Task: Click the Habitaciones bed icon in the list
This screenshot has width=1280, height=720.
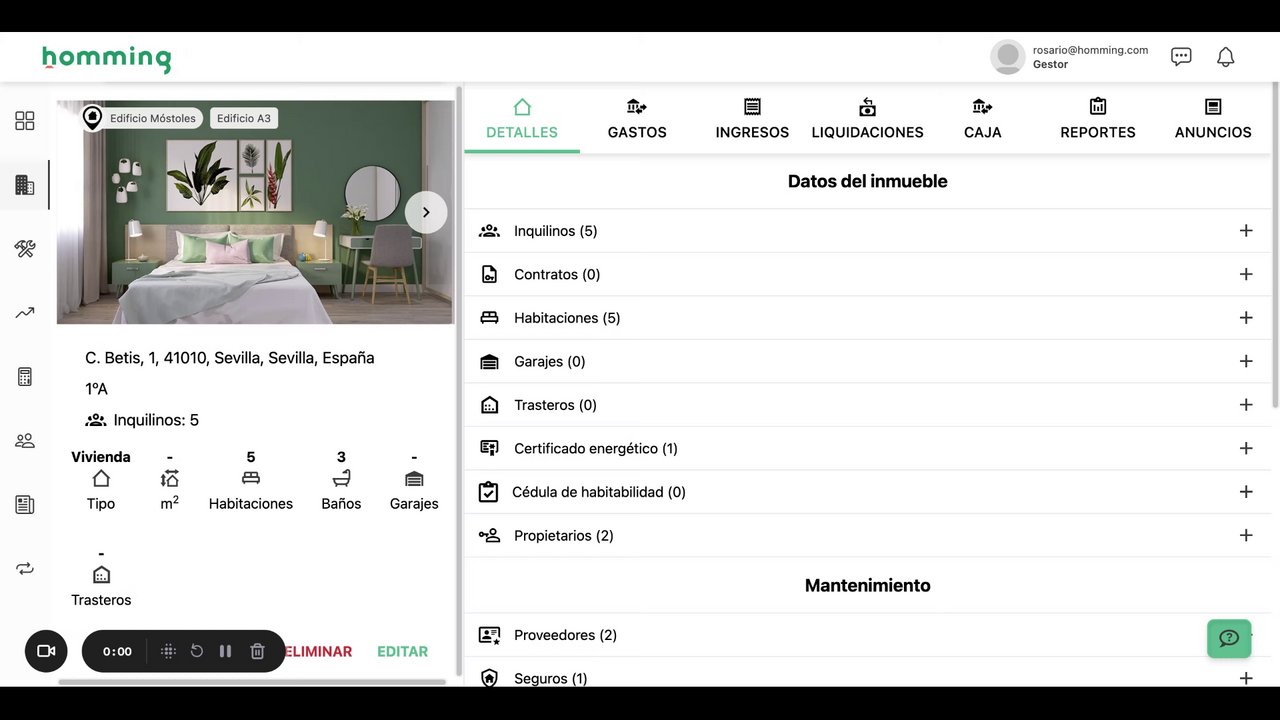Action: click(x=489, y=318)
